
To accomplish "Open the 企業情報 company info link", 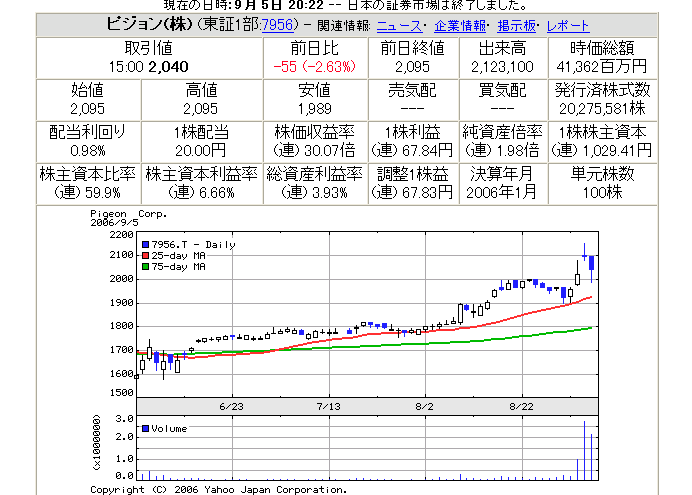I will (x=460, y=26).
